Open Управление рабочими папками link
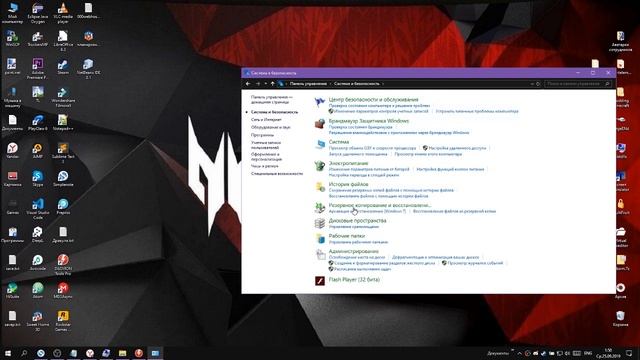 [x=358, y=242]
